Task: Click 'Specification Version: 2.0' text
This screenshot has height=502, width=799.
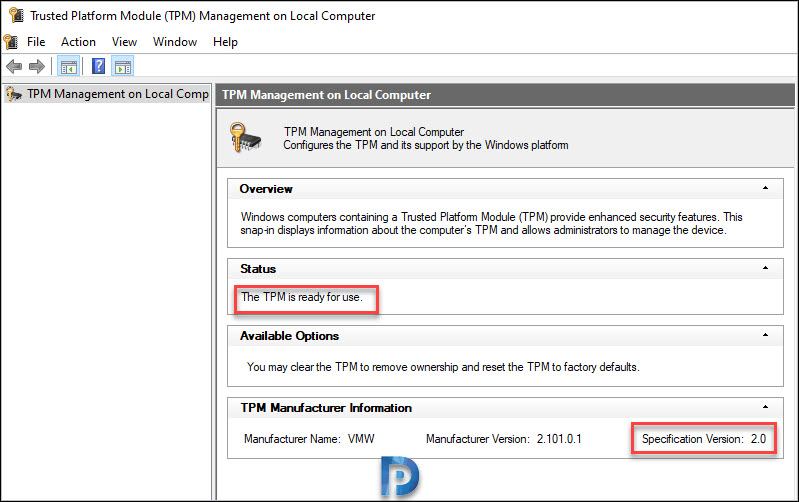Action: (704, 439)
